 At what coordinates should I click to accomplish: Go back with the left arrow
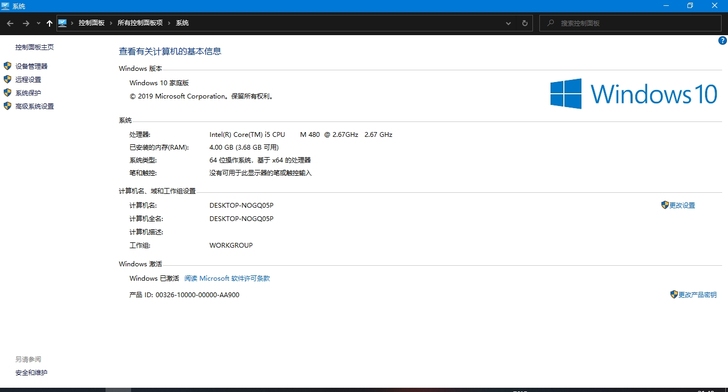pos(10,23)
